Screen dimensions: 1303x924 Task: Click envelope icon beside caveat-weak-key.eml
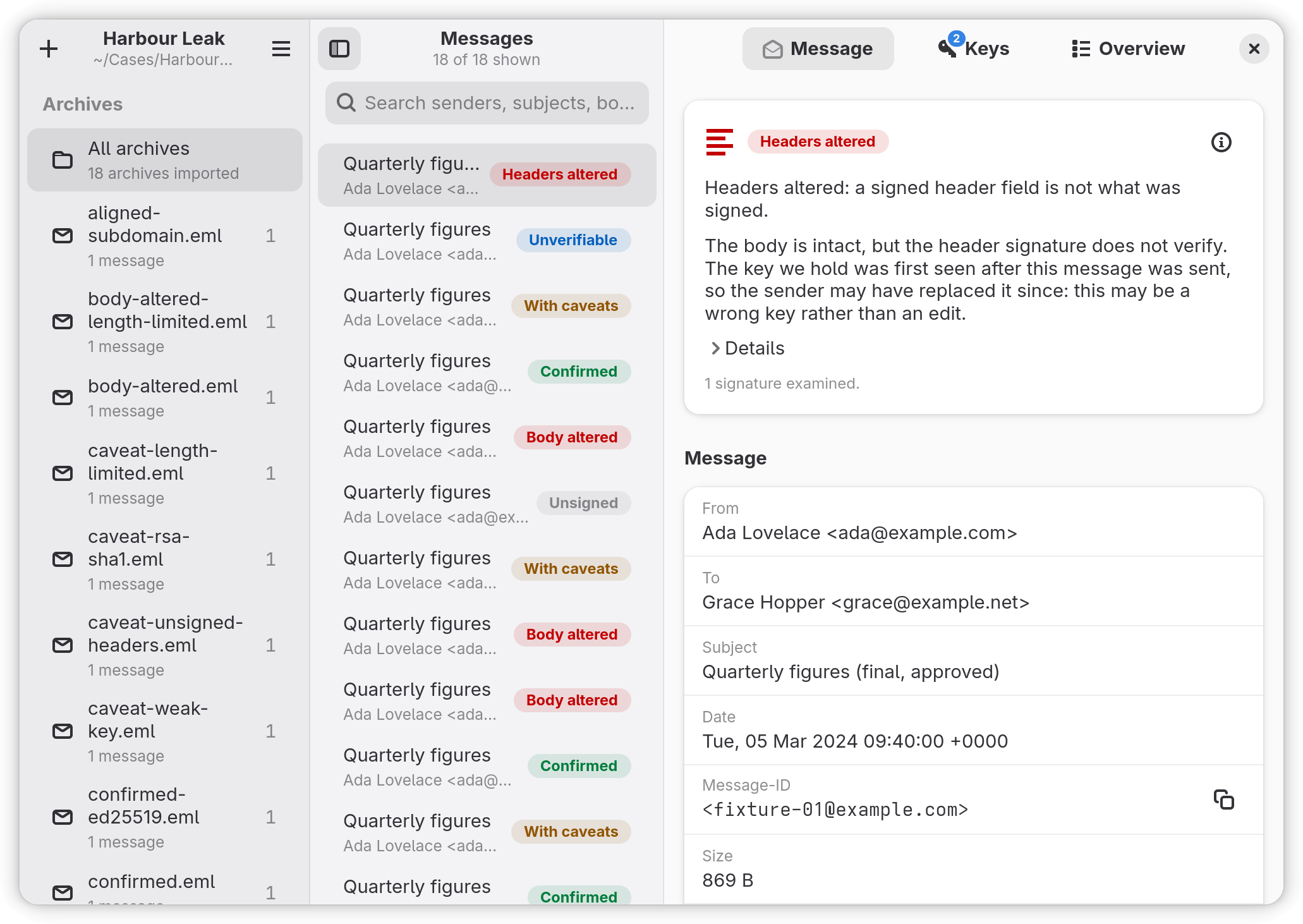(x=62, y=731)
